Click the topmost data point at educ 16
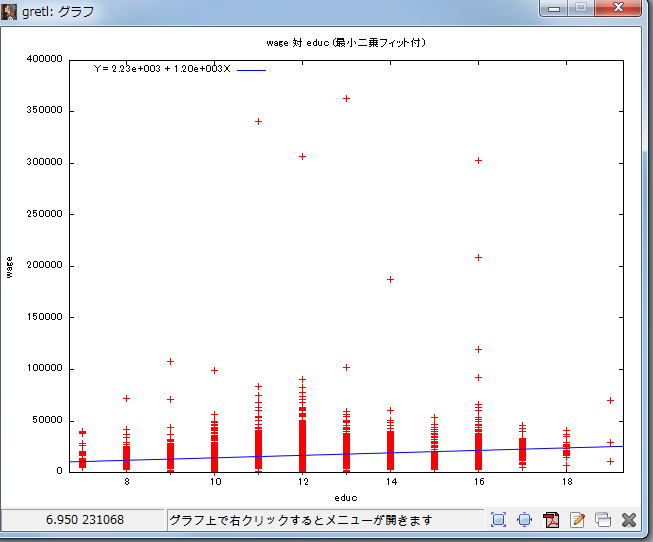653x542 pixels. pyautogui.click(x=478, y=160)
